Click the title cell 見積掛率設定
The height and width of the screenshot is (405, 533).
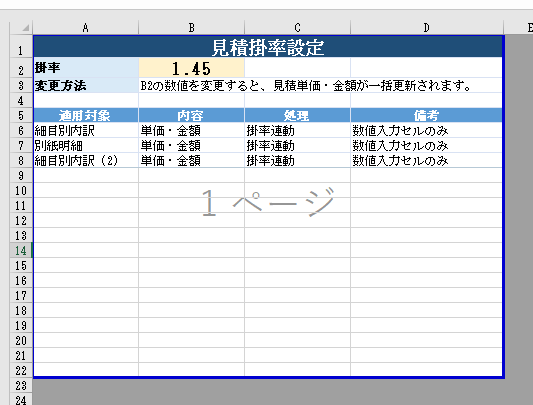268,47
